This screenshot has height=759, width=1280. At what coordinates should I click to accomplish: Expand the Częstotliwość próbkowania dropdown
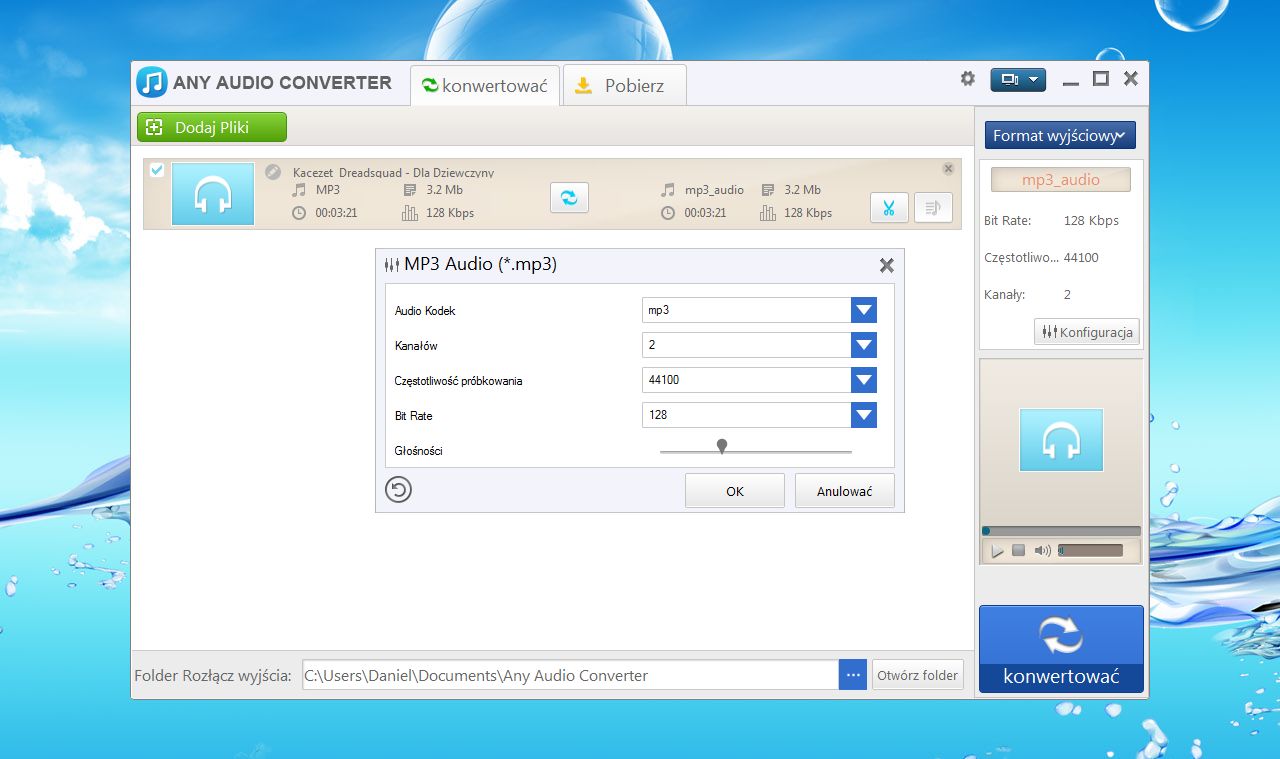click(864, 380)
